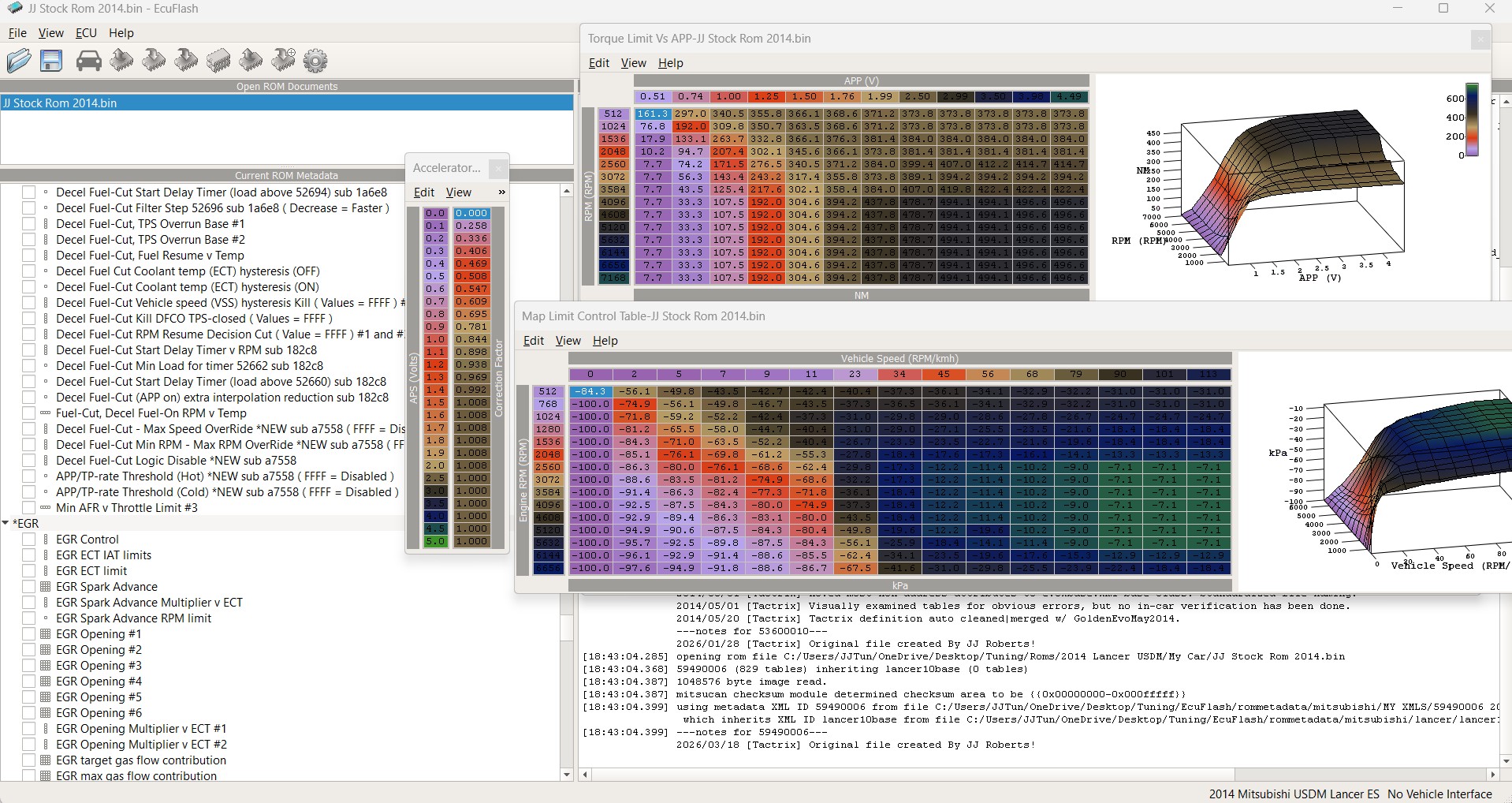
Task: Click the blue floppy disk save icon
Action: pyautogui.click(x=51, y=61)
